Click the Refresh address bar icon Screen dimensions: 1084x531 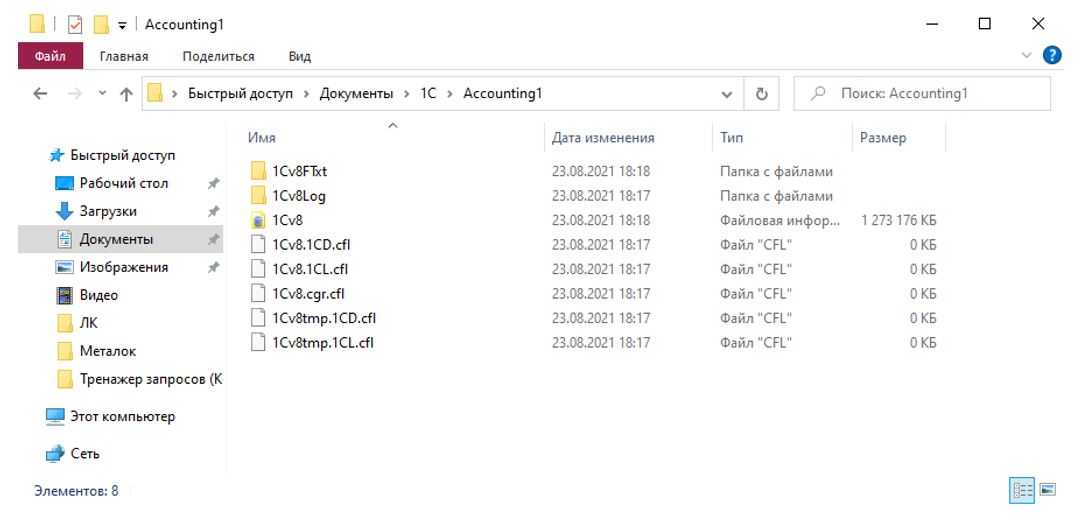point(760,94)
